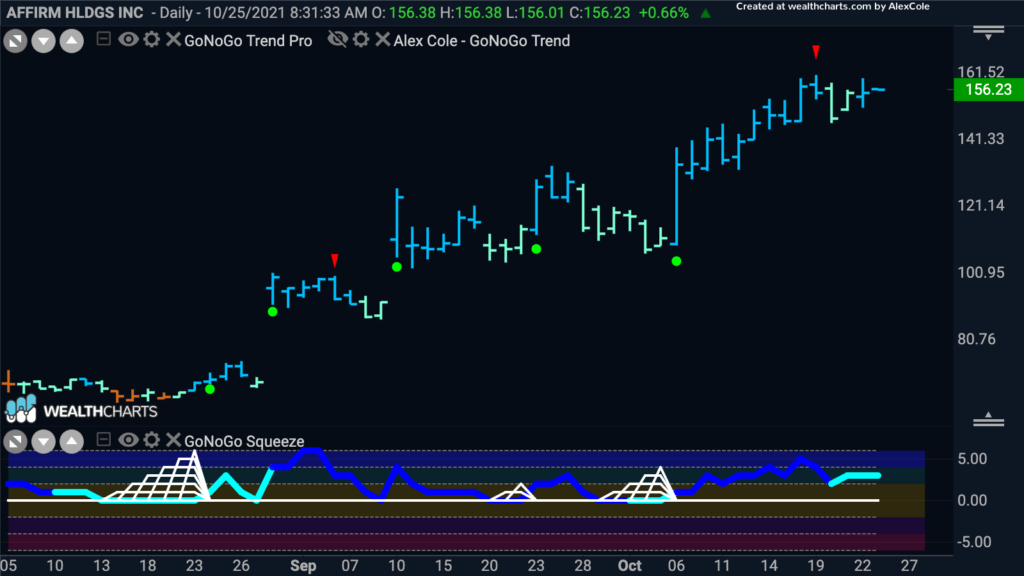1024x576 pixels.
Task: Click the GoNoGo Trend Pro indicator label
Action: pyautogui.click(x=248, y=40)
